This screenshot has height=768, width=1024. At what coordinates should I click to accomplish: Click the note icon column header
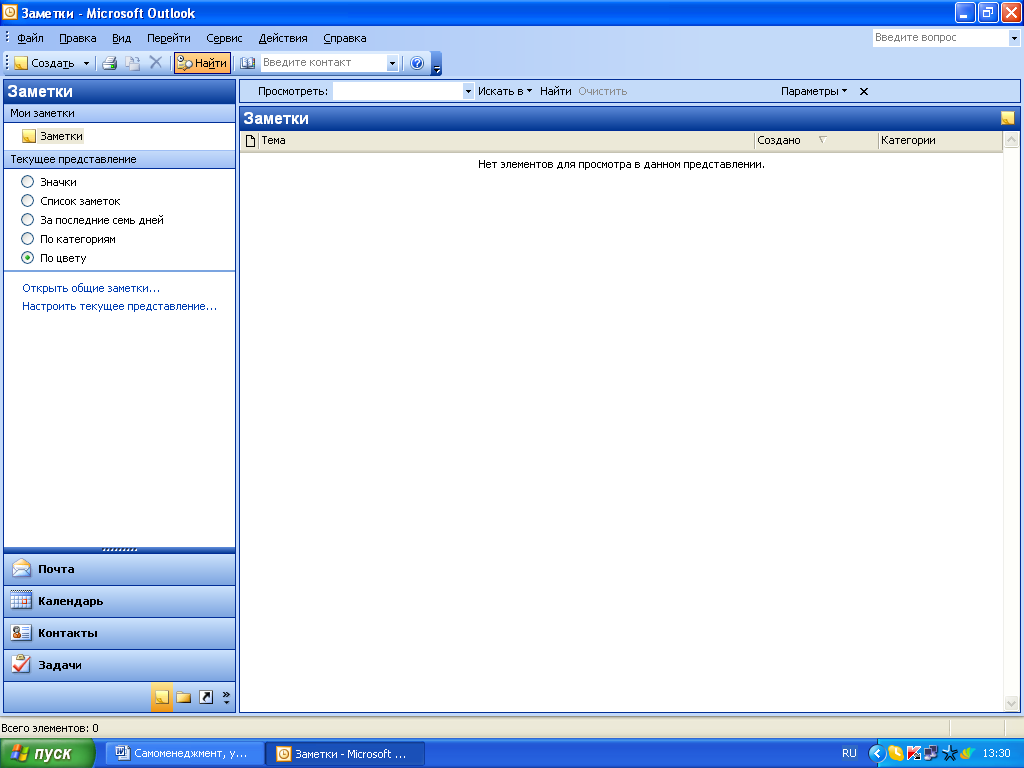click(x=250, y=140)
